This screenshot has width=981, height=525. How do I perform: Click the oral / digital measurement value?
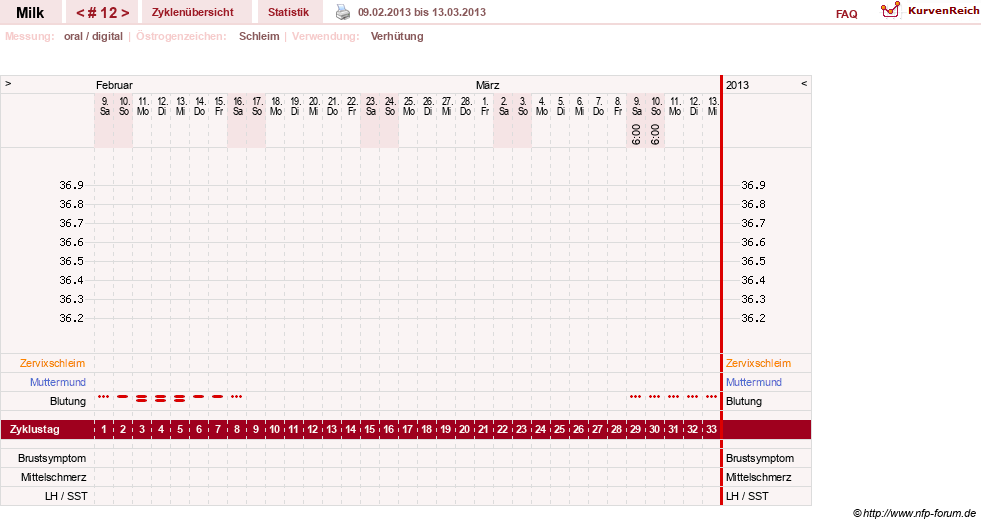coord(93,36)
